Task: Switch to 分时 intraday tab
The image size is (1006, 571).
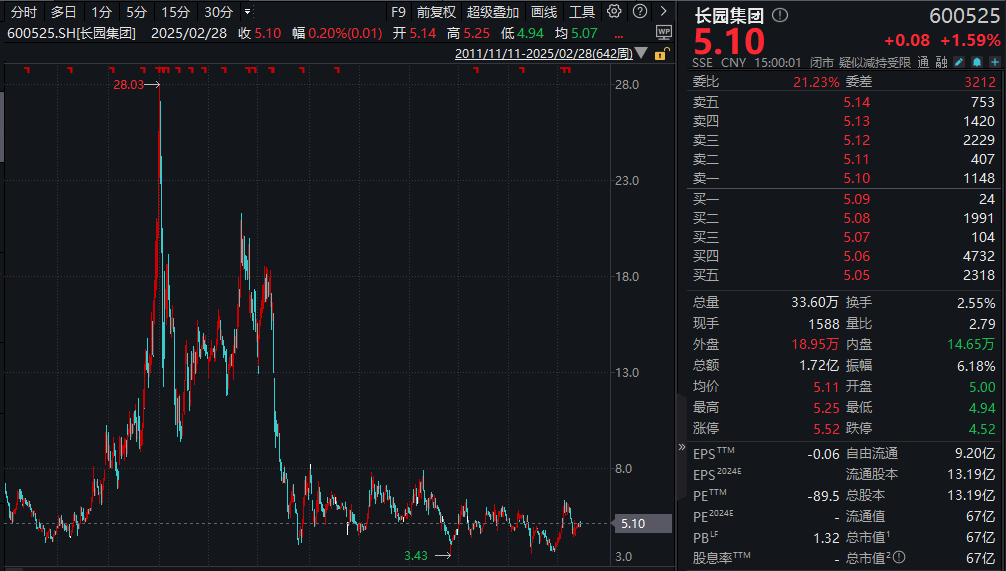Action: click(24, 12)
